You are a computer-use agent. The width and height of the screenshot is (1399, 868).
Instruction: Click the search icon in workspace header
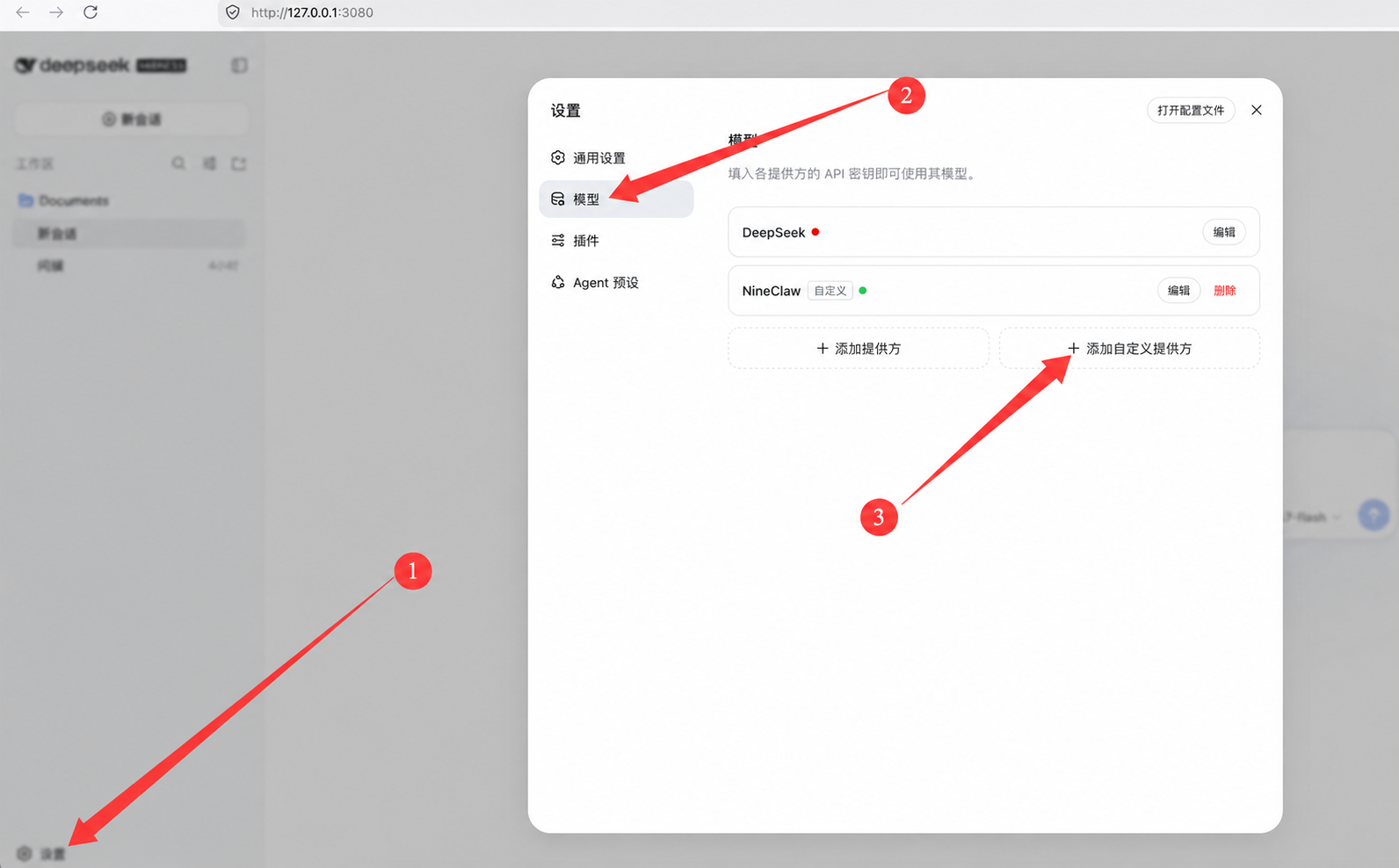click(178, 163)
